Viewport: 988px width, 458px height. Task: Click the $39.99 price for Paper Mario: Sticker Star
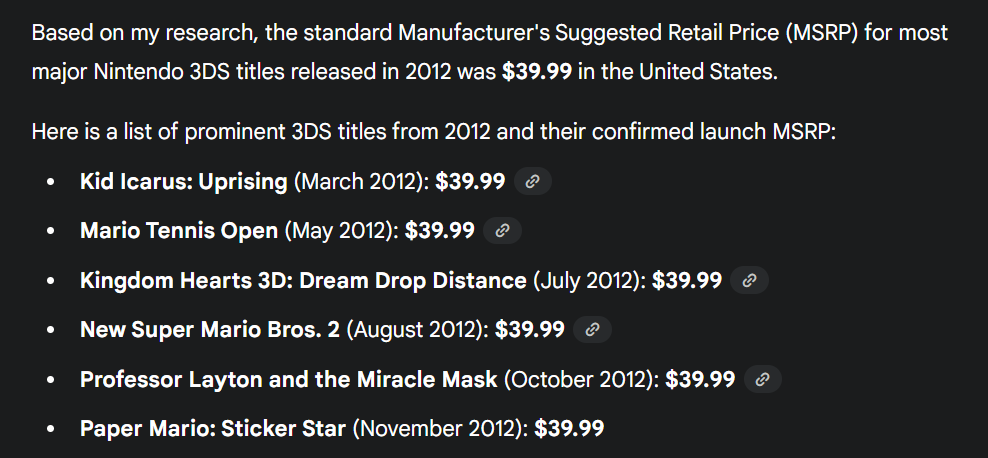(x=569, y=429)
